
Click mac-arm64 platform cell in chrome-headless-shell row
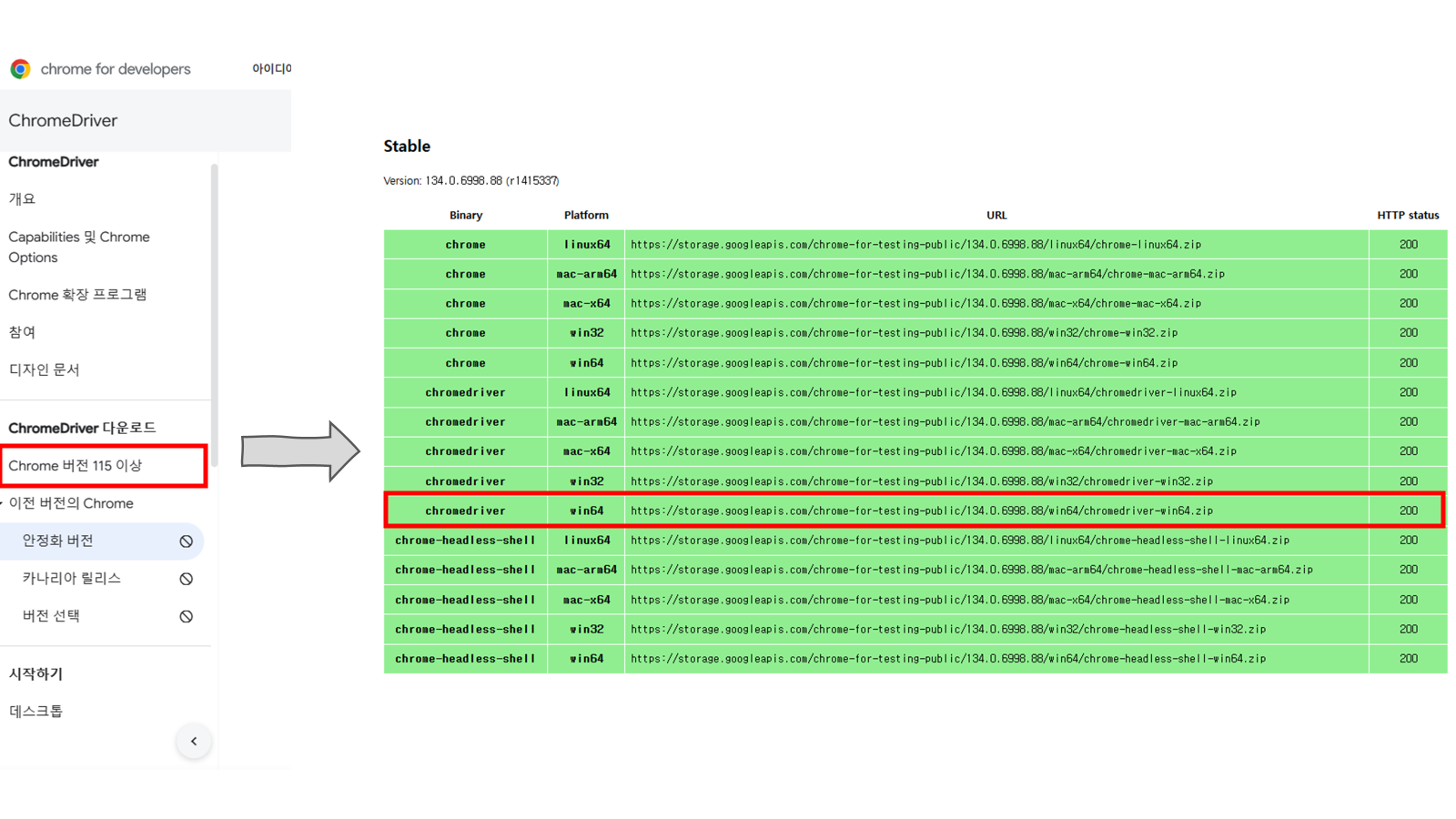click(586, 570)
